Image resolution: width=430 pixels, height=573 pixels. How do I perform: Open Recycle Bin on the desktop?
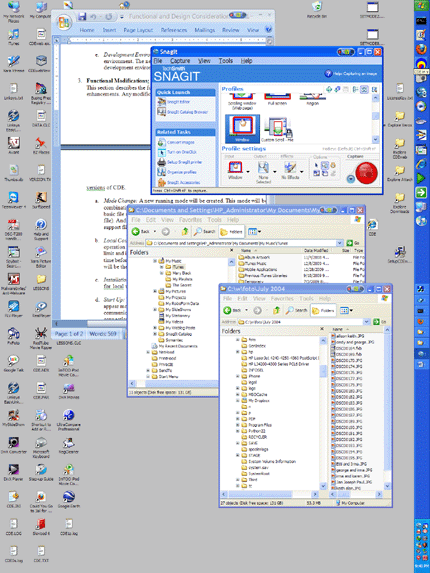click(317, 10)
